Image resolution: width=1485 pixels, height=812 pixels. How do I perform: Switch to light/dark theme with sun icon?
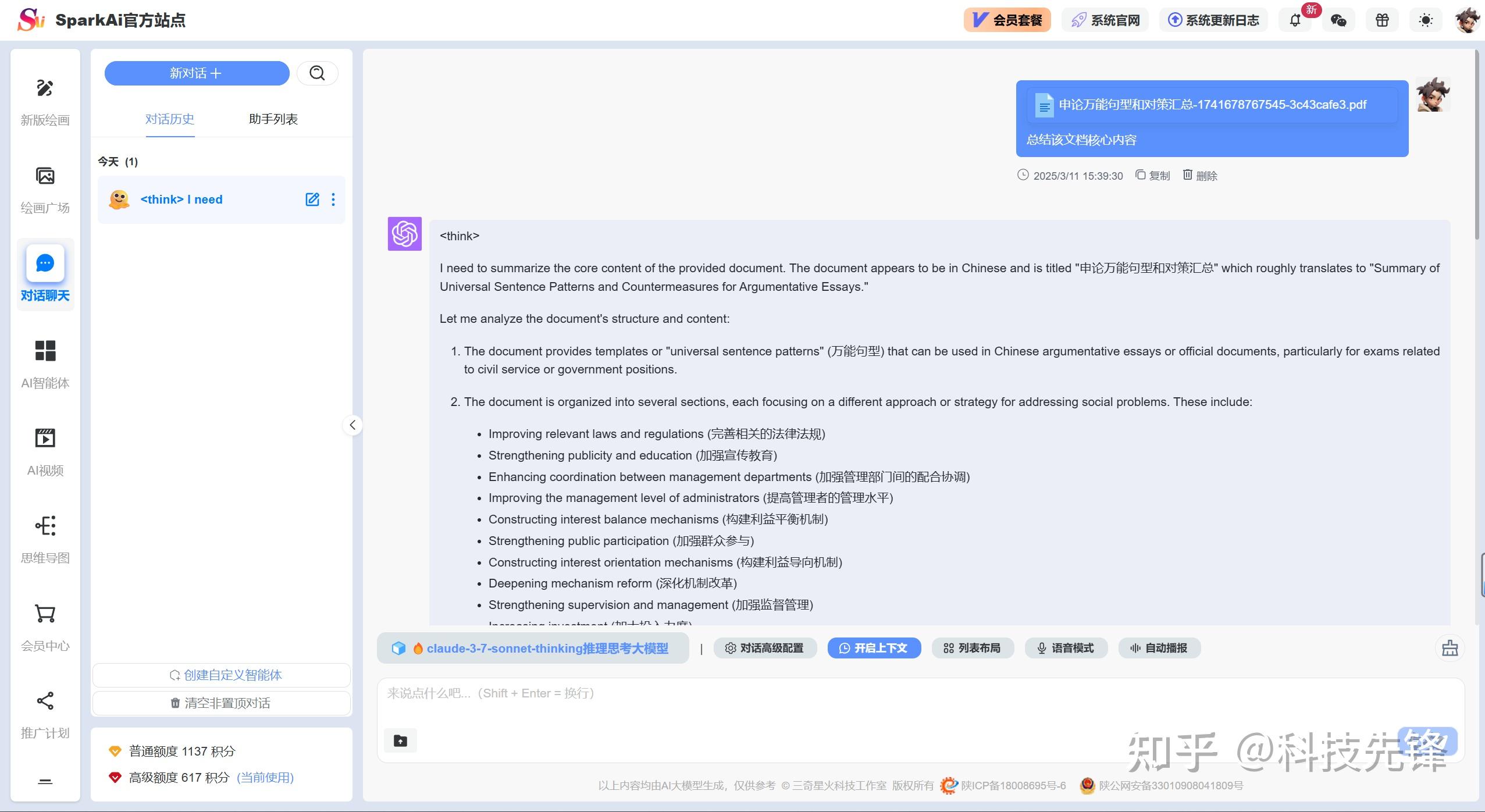[1425, 19]
